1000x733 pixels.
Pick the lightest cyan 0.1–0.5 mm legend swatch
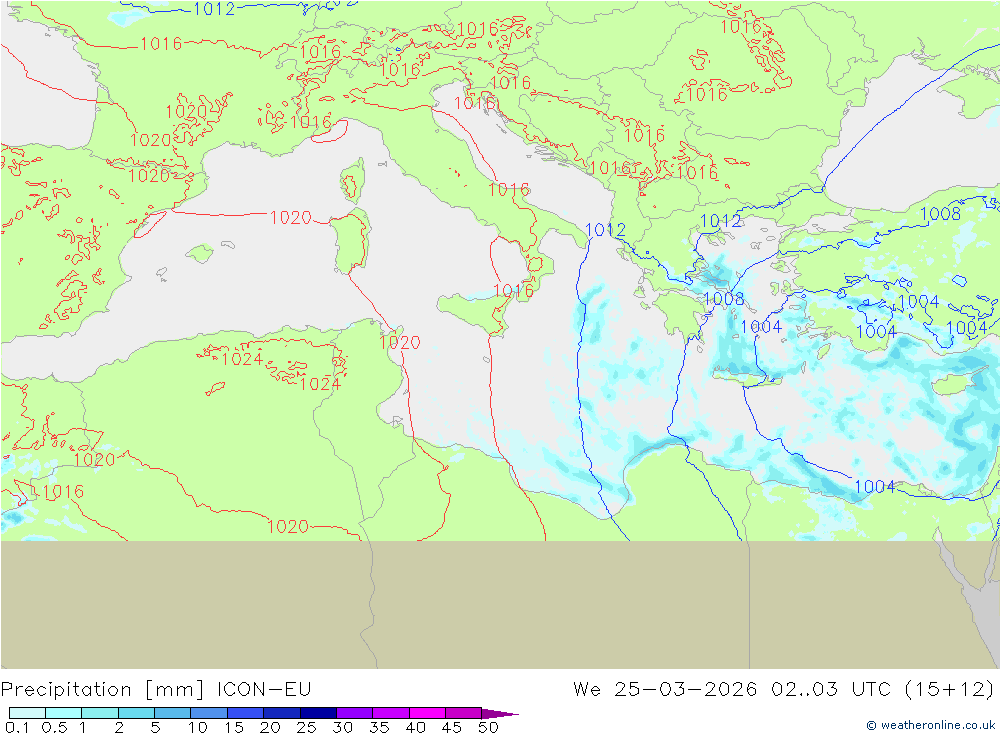click(27, 713)
